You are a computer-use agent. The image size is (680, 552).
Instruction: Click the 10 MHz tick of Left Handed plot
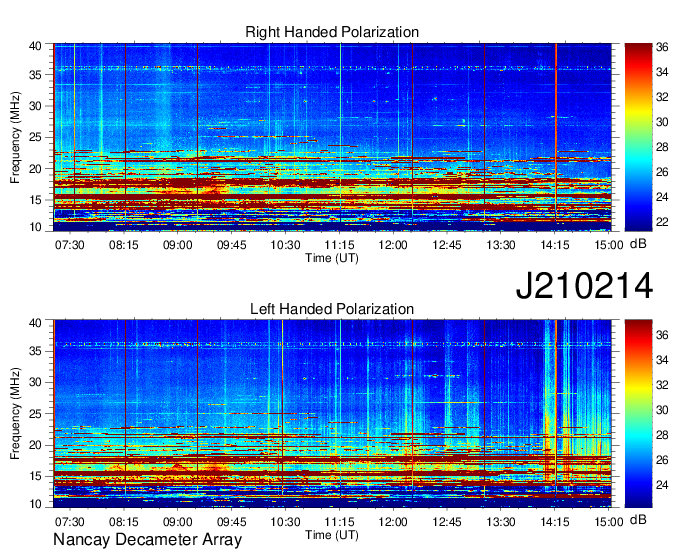[x=35, y=504]
